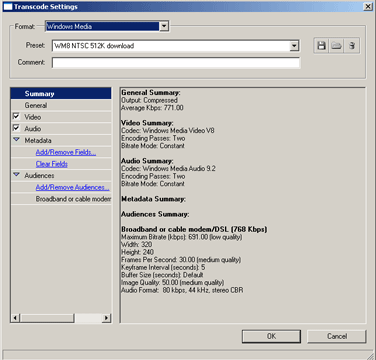Select the General item in the left list
Viewport: 376px width, 360px height.
pyautogui.click(x=61, y=105)
